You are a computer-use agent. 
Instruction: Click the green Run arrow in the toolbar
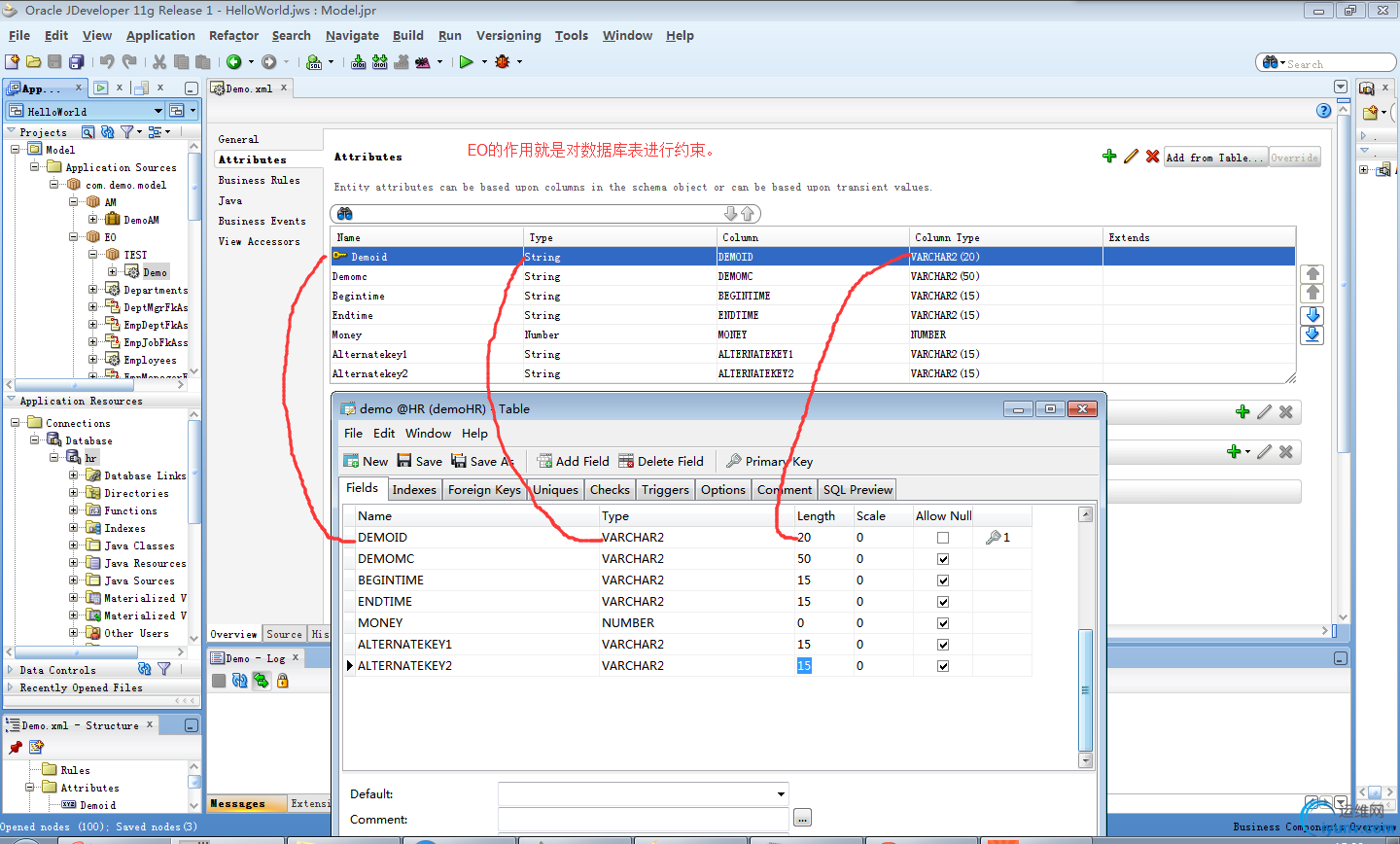click(x=467, y=61)
